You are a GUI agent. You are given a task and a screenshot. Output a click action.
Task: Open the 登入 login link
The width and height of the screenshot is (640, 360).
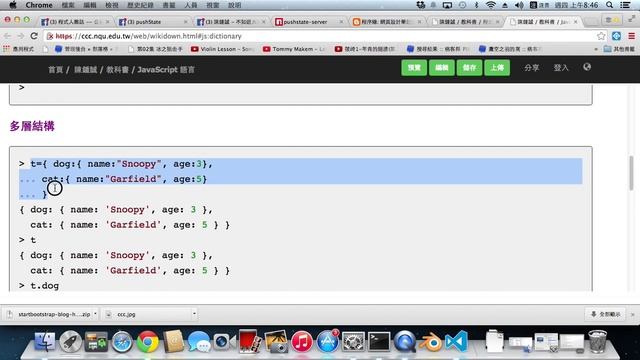(x=561, y=68)
